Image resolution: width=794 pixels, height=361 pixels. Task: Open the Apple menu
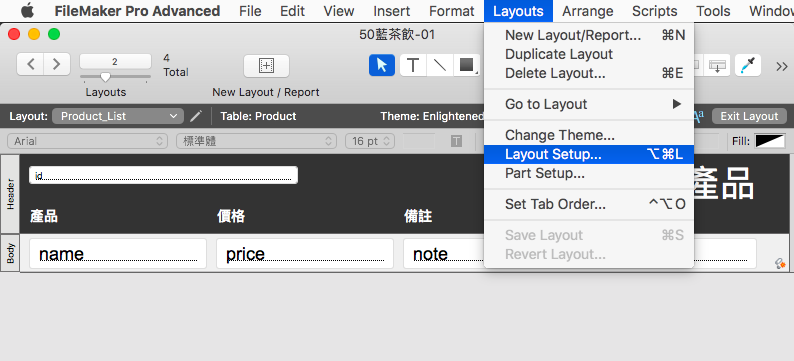[27, 11]
